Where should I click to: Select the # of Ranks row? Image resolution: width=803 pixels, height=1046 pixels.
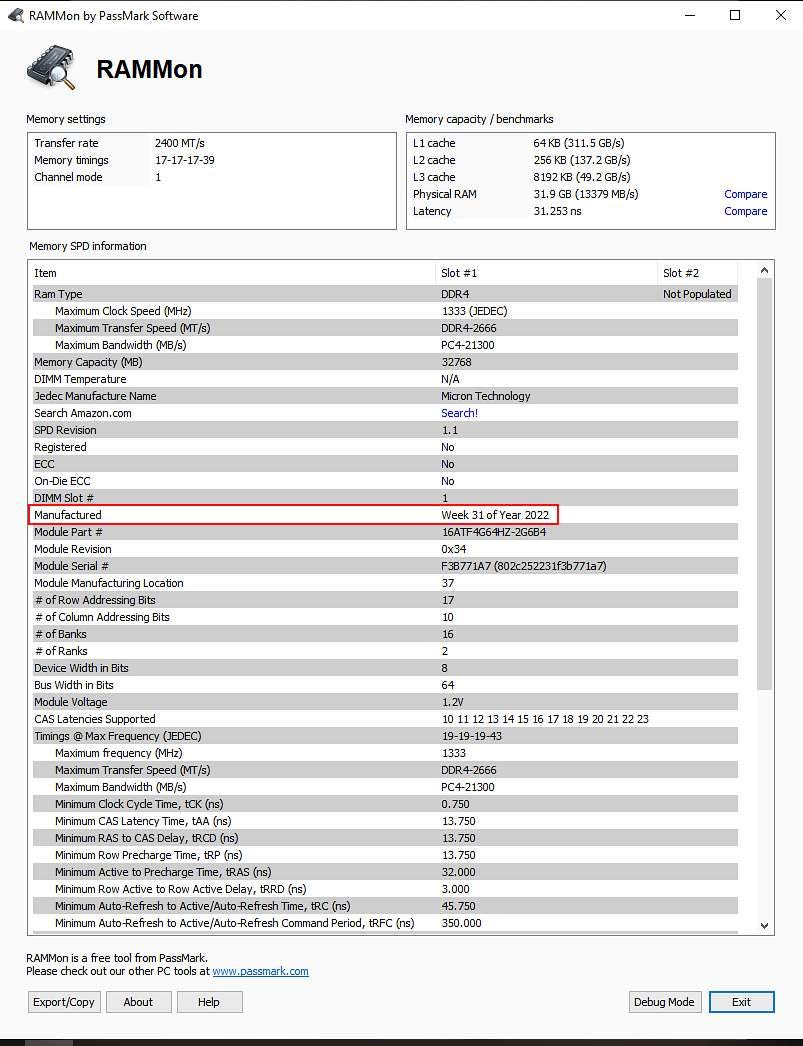[x=385, y=651]
